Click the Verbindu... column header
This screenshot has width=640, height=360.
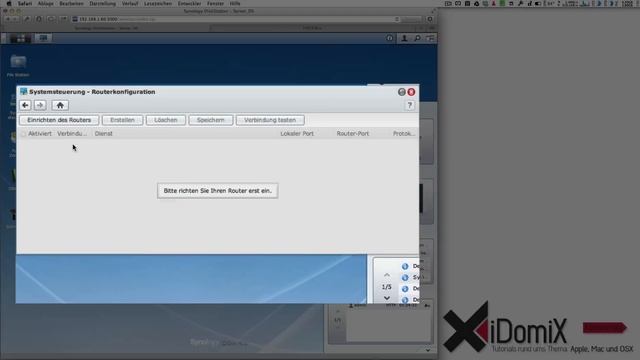pos(72,133)
